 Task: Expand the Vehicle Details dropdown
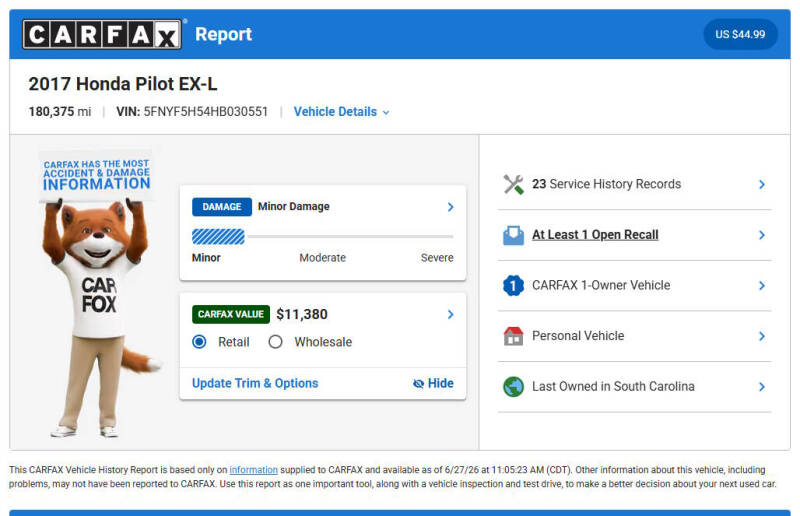tap(341, 112)
